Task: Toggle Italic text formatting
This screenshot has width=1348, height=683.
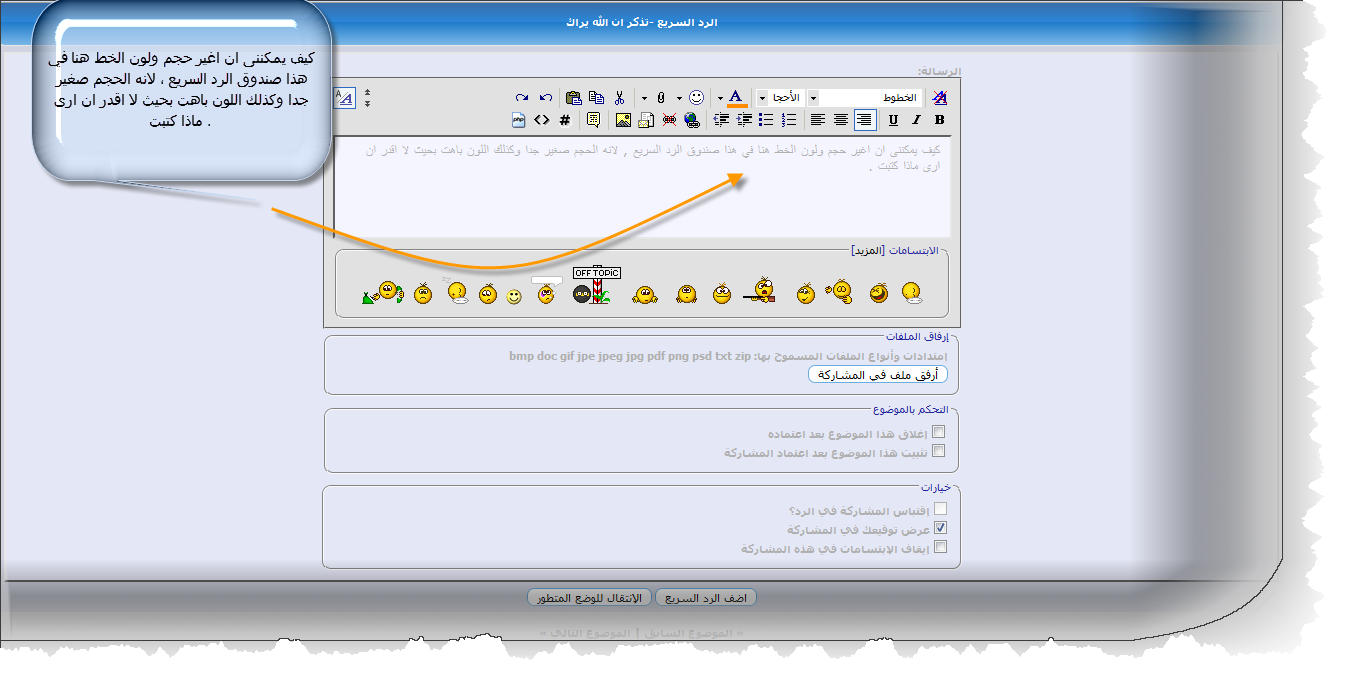Action: pyautogui.click(x=916, y=120)
